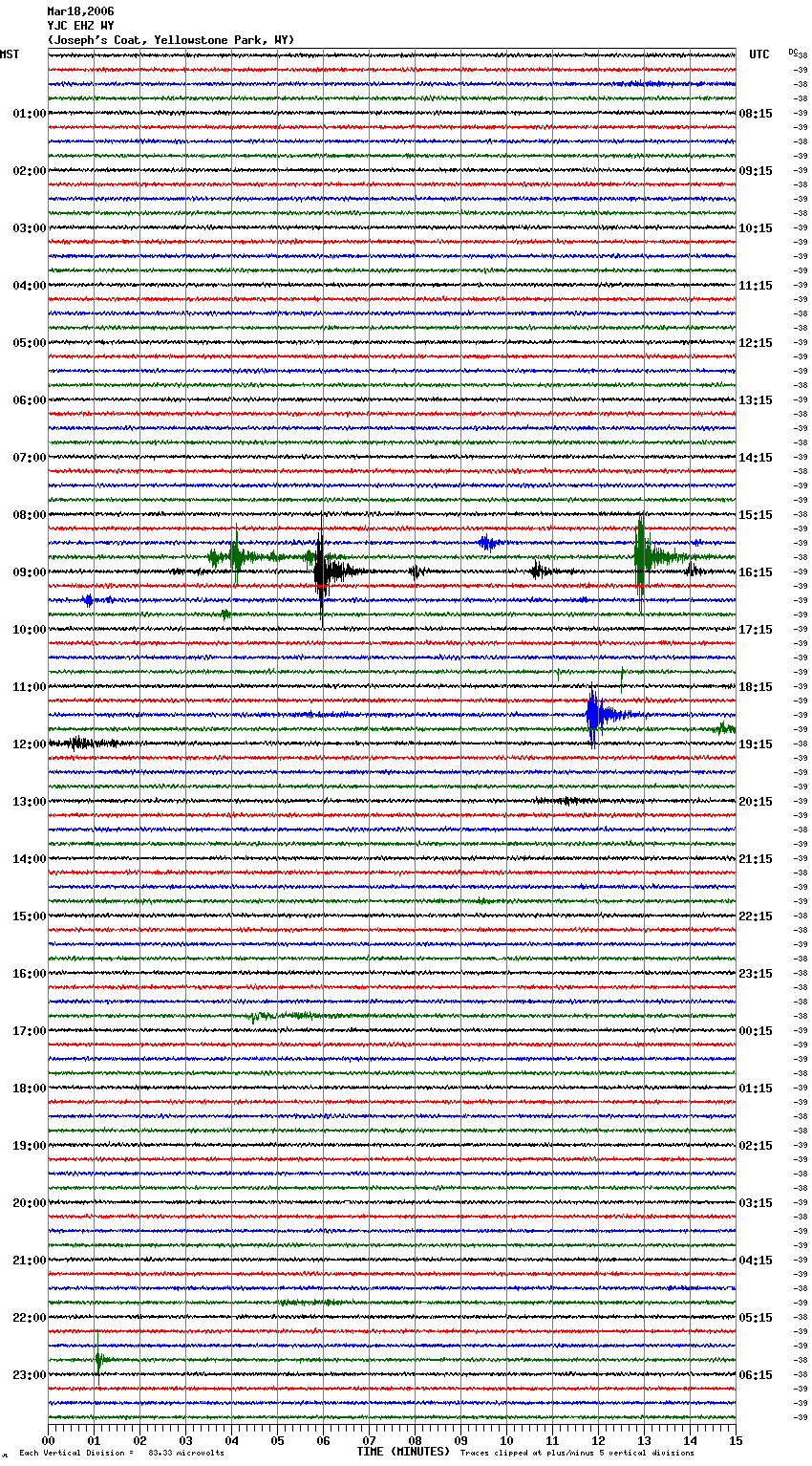Select the 23:00 MST time label
Image resolution: width=812 pixels, height=1466 pixels.
point(30,1375)
